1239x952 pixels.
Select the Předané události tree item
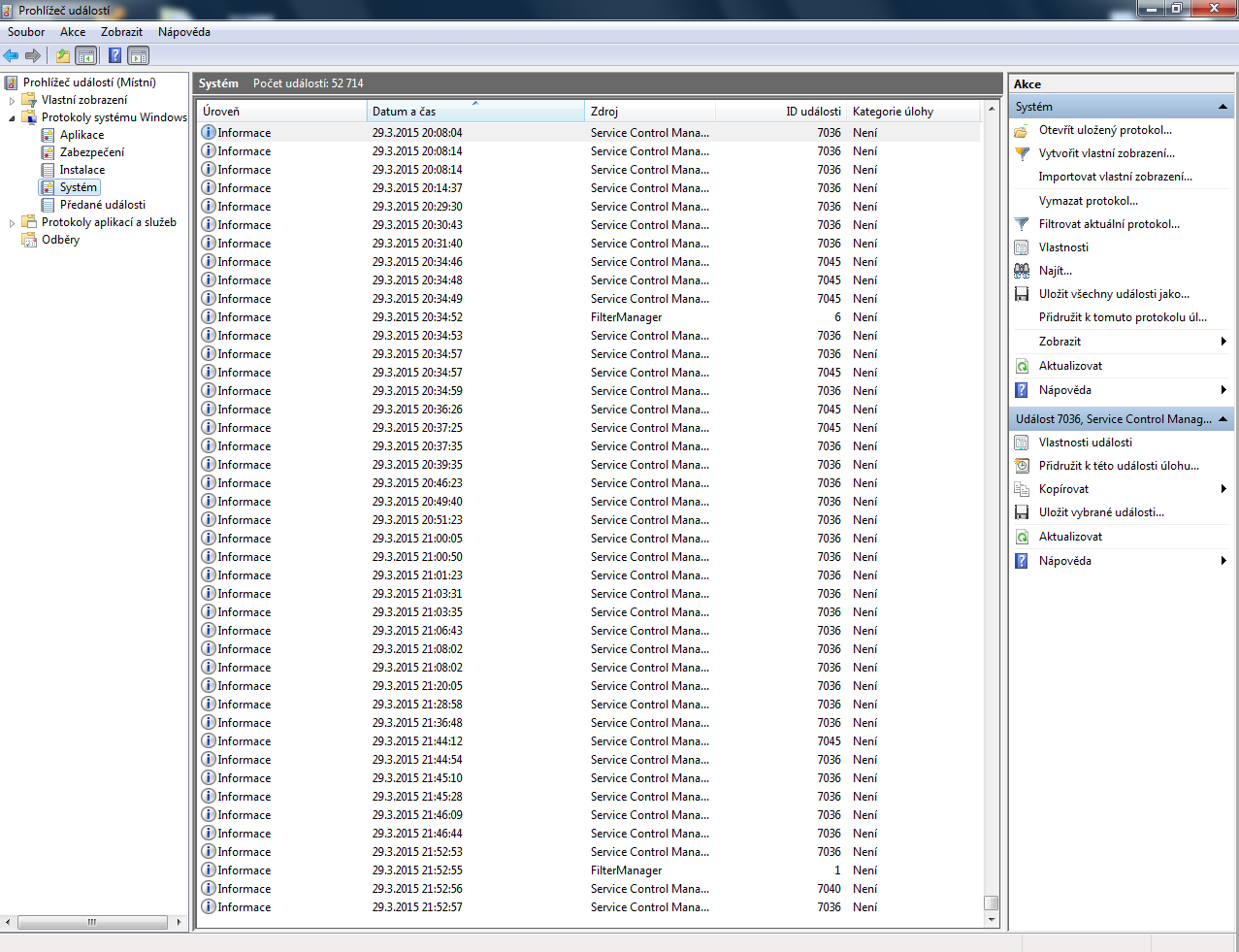(103, 205)
